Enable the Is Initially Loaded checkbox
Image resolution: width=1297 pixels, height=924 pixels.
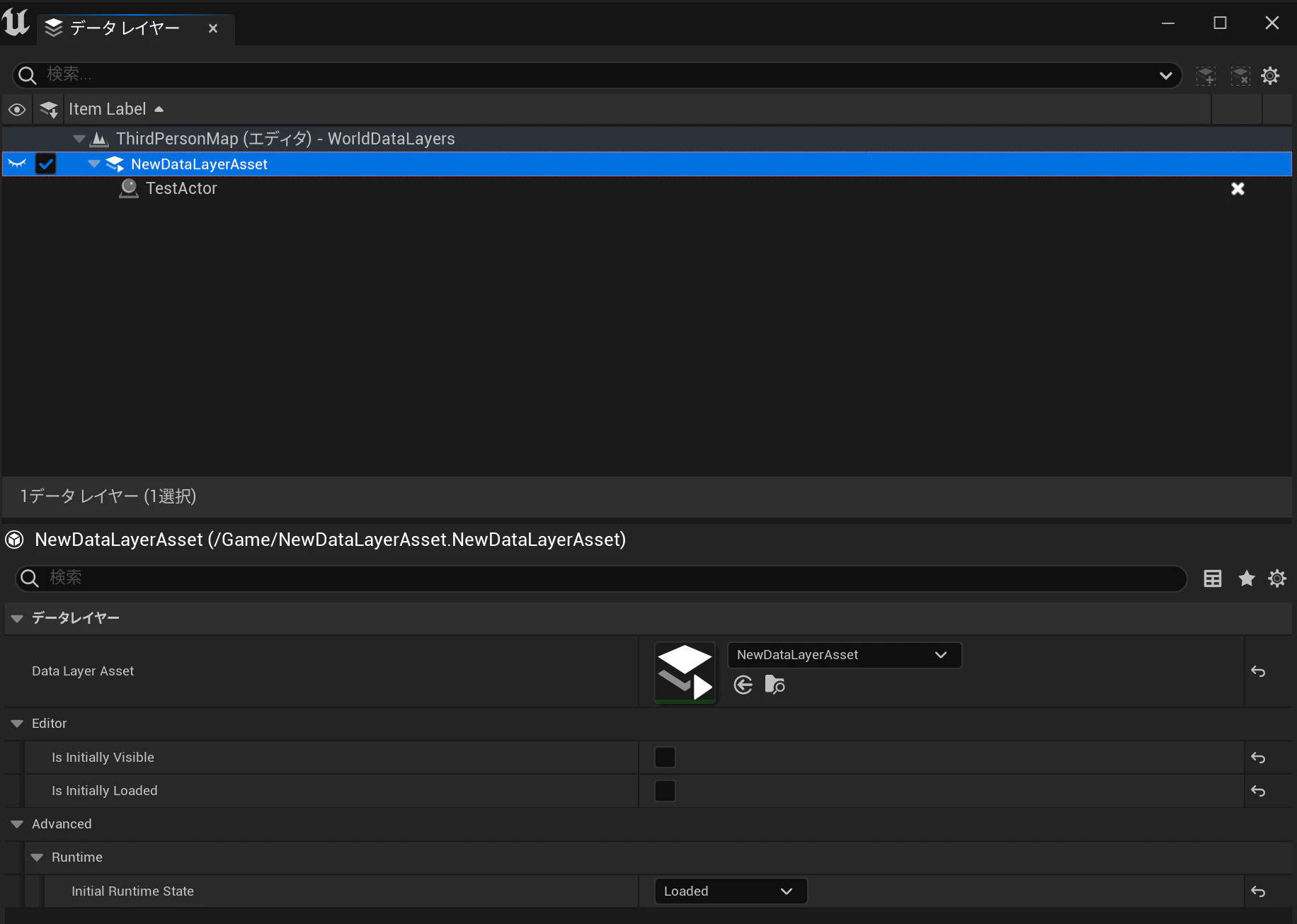(665, 791)
